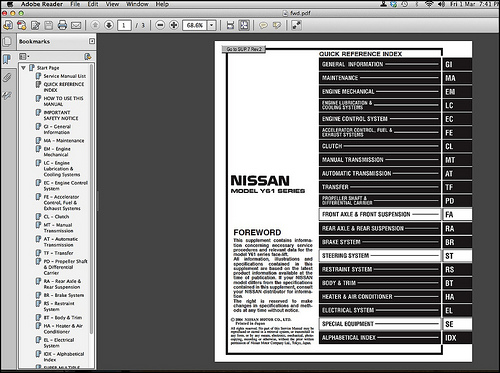
Task: Open HOW TO USE THIS MANUAL bookmark
Action: (x=63, y=101)
